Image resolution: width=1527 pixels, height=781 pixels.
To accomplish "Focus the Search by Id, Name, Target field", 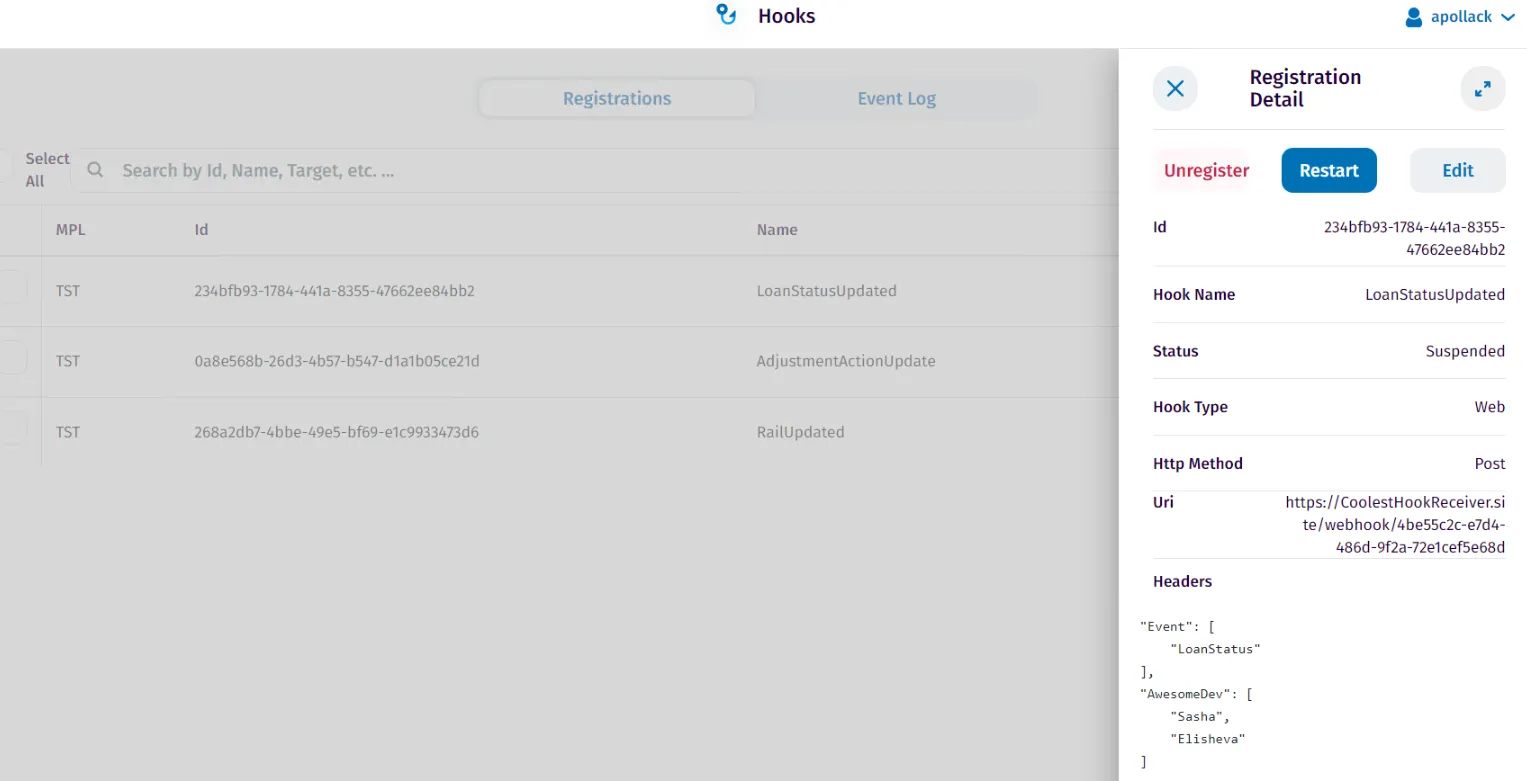I will (600, 171).
